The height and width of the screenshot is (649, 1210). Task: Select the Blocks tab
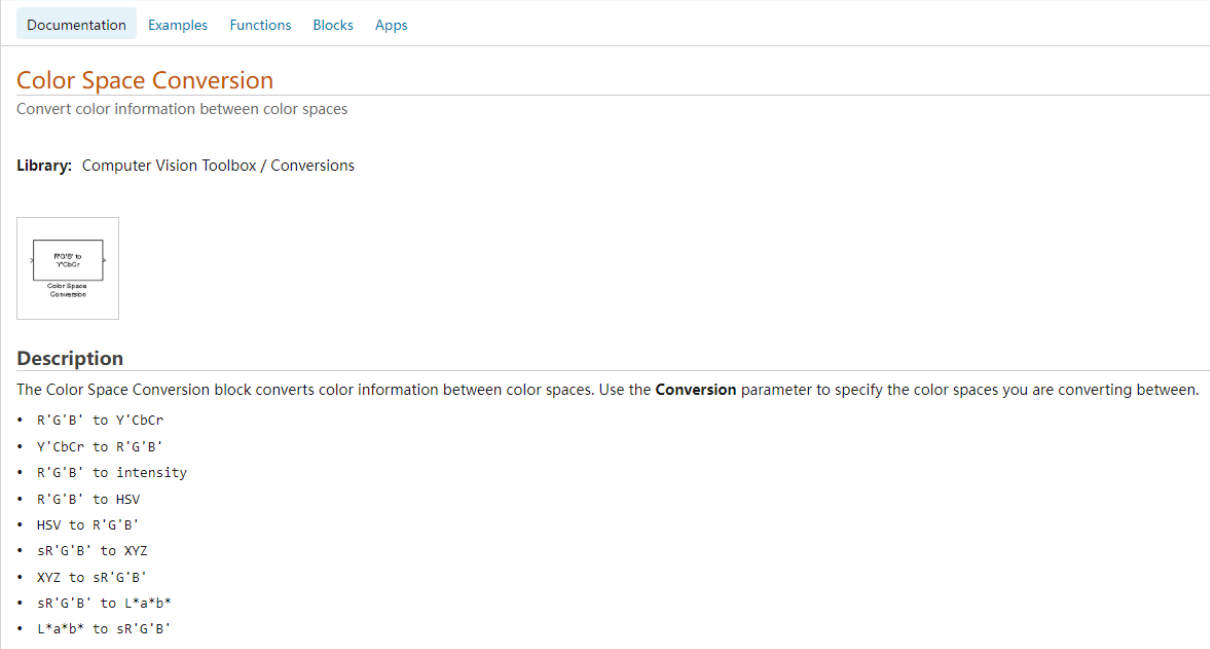(x=333, y=25)
